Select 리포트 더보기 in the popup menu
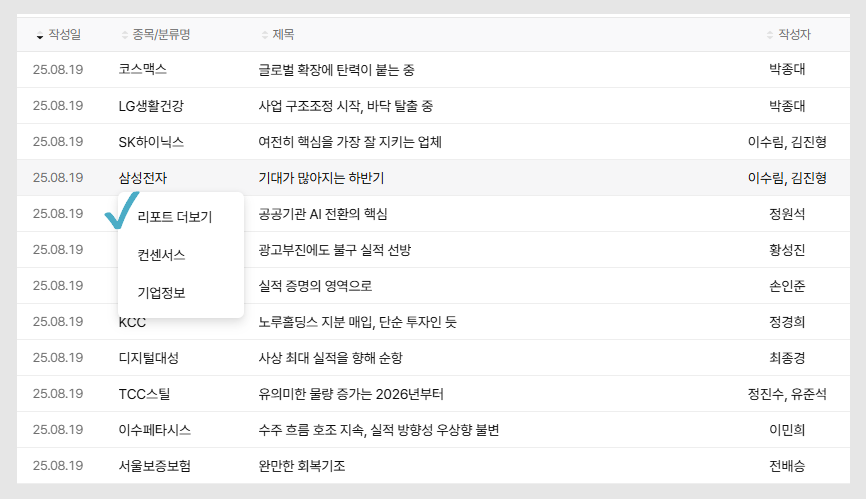Screen dimensions: 866x499 175,216
